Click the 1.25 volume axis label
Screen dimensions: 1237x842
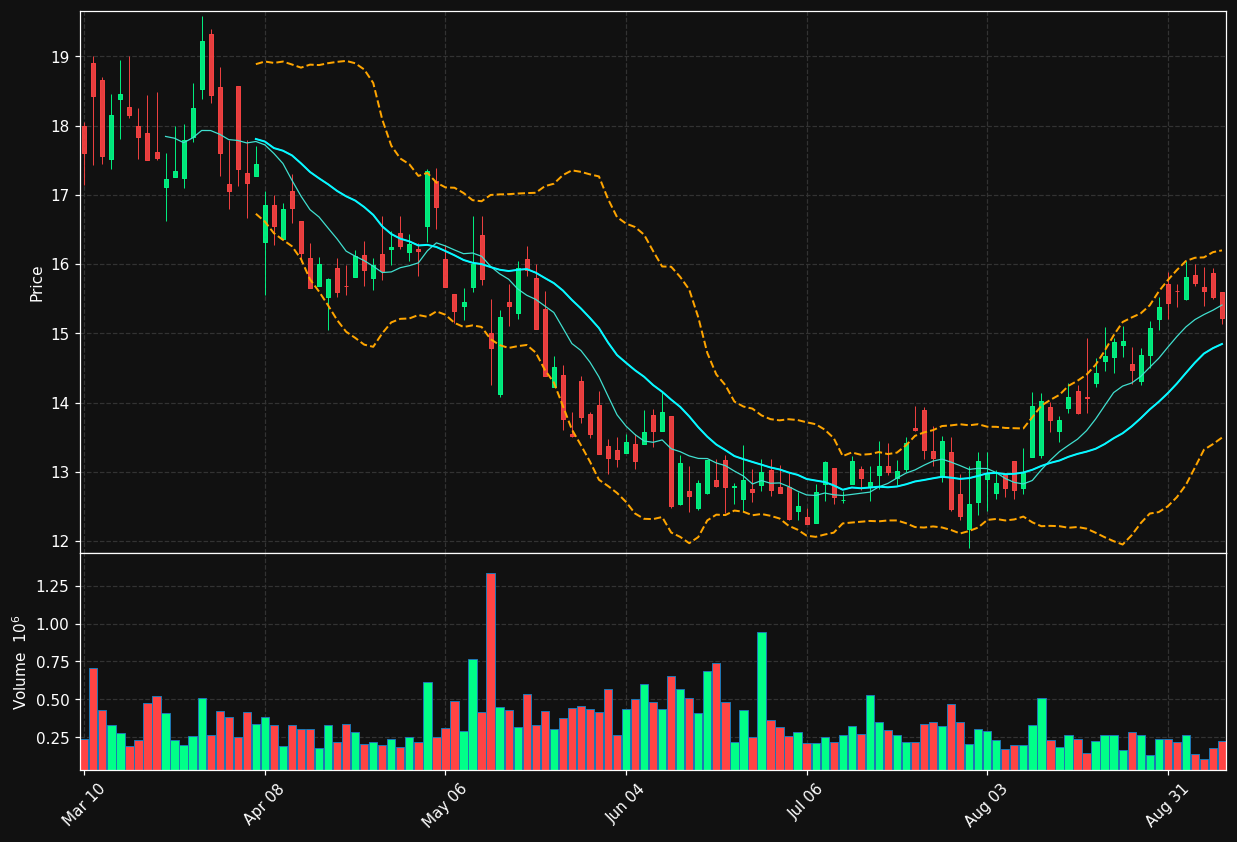[x=55, y=586]
